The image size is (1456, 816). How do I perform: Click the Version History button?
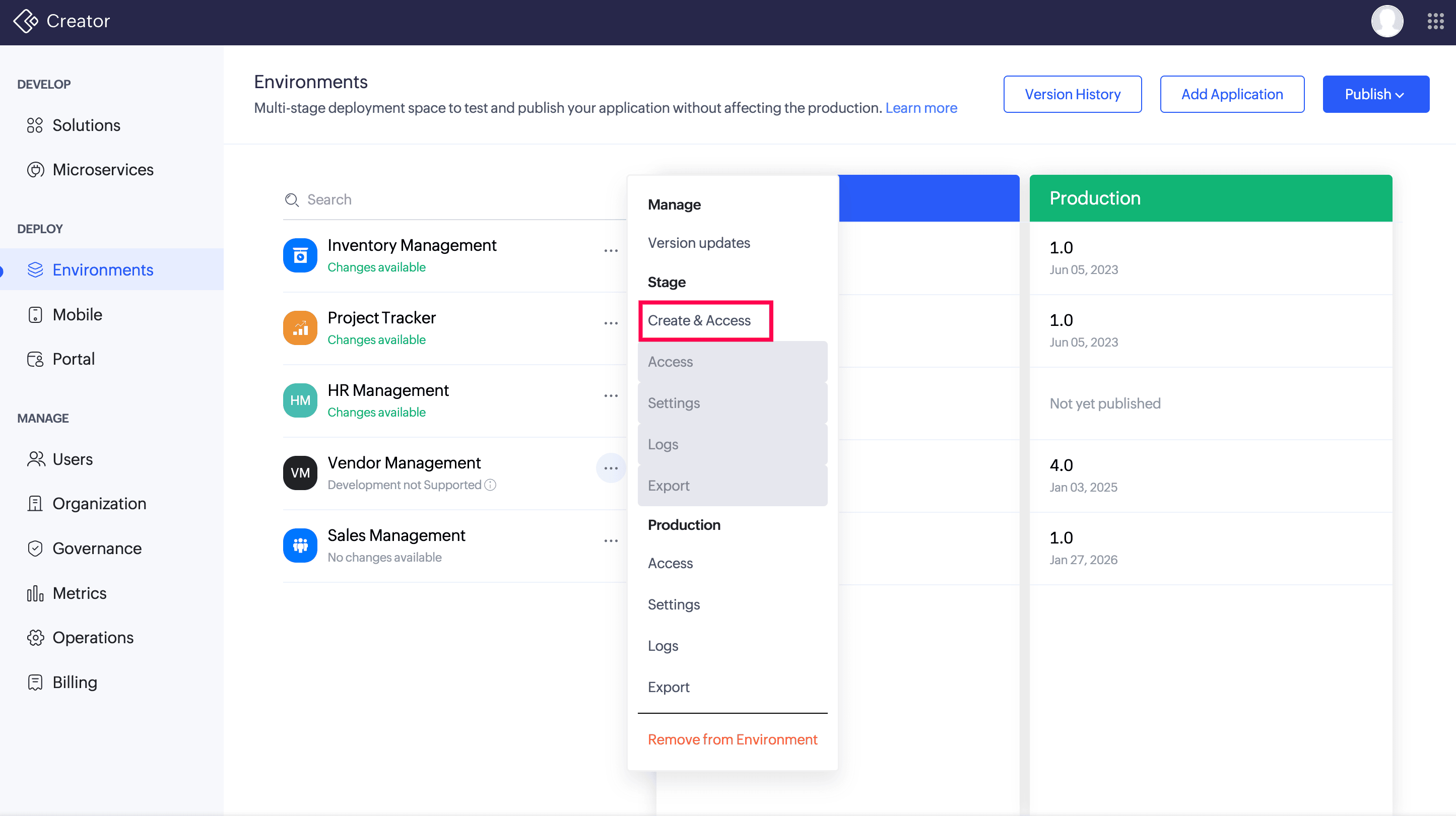pyautogui.click(x=1072, y=94)
